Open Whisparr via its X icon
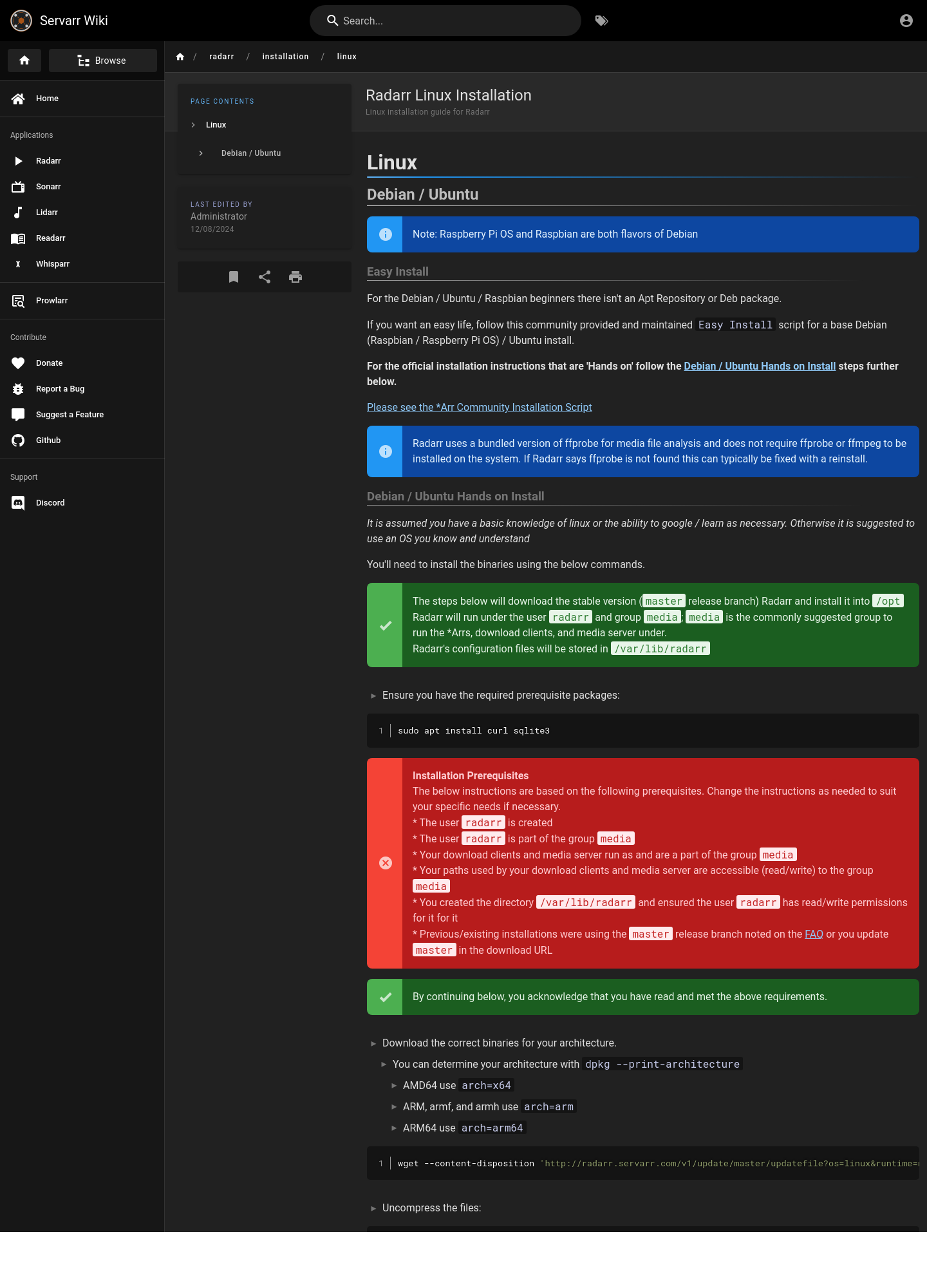927x1288 pixels. click(x=18, y=264)
